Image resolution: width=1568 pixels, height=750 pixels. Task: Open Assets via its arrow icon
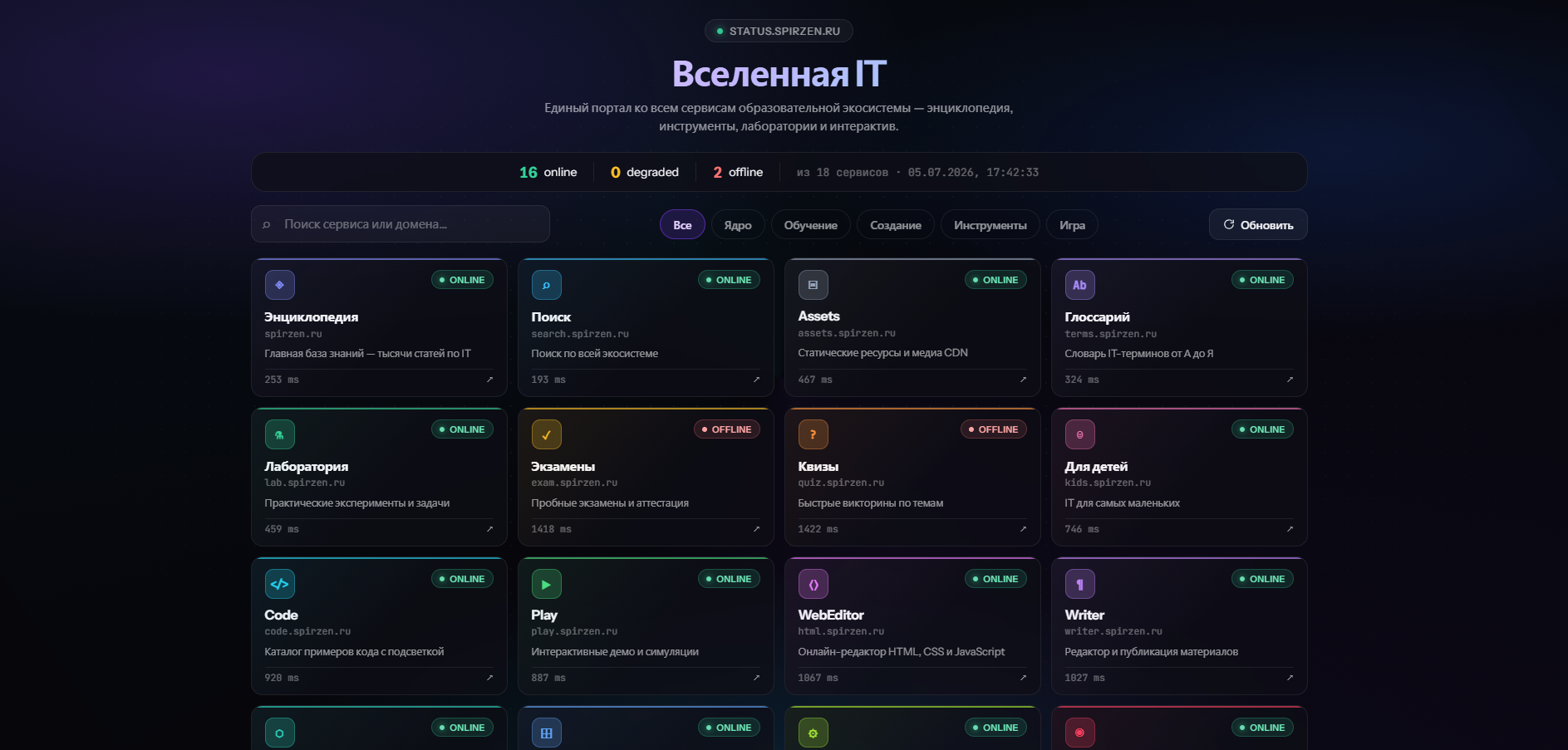tap(1023, 380)
